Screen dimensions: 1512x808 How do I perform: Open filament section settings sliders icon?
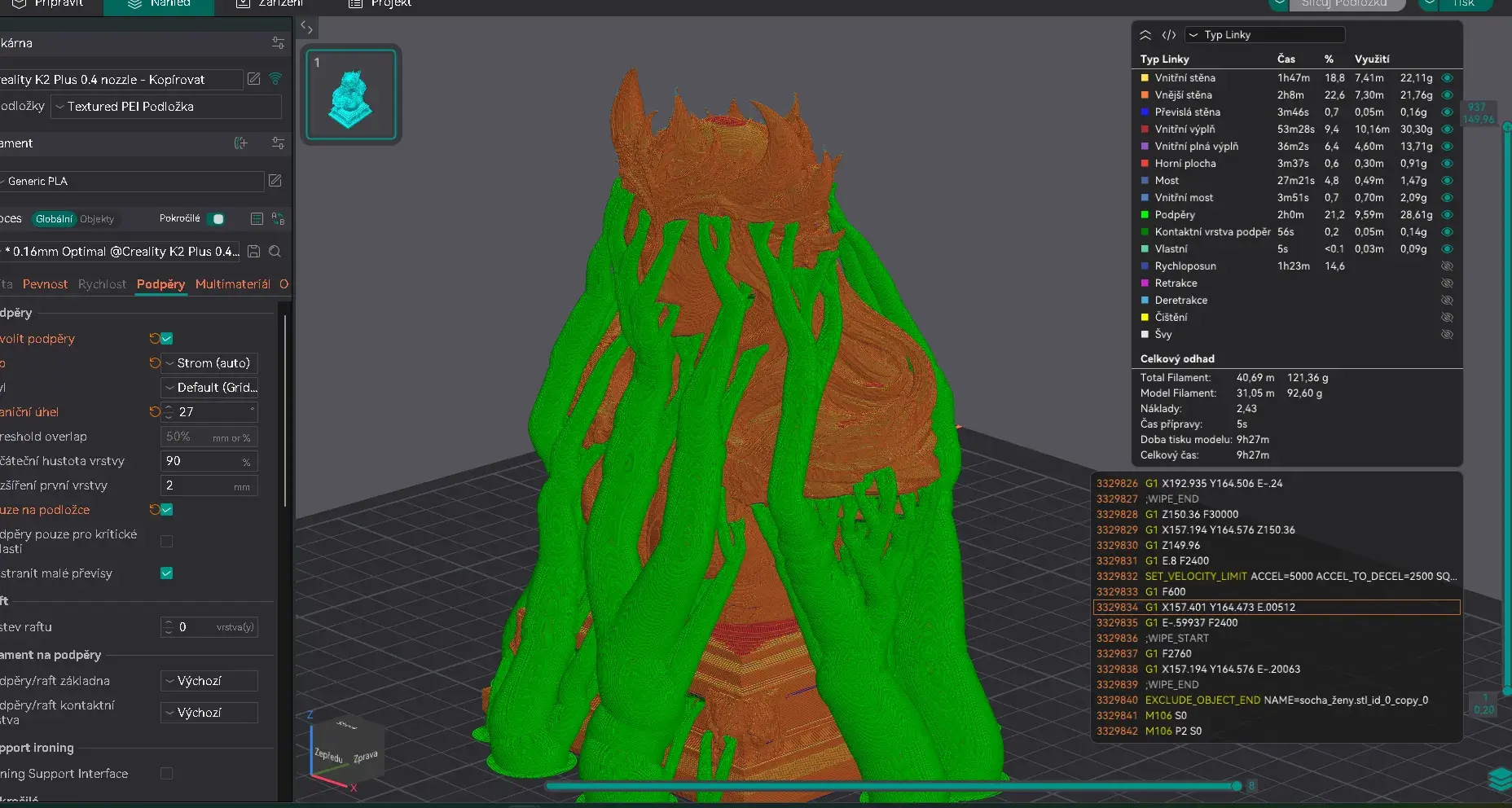tap(278, 143)
